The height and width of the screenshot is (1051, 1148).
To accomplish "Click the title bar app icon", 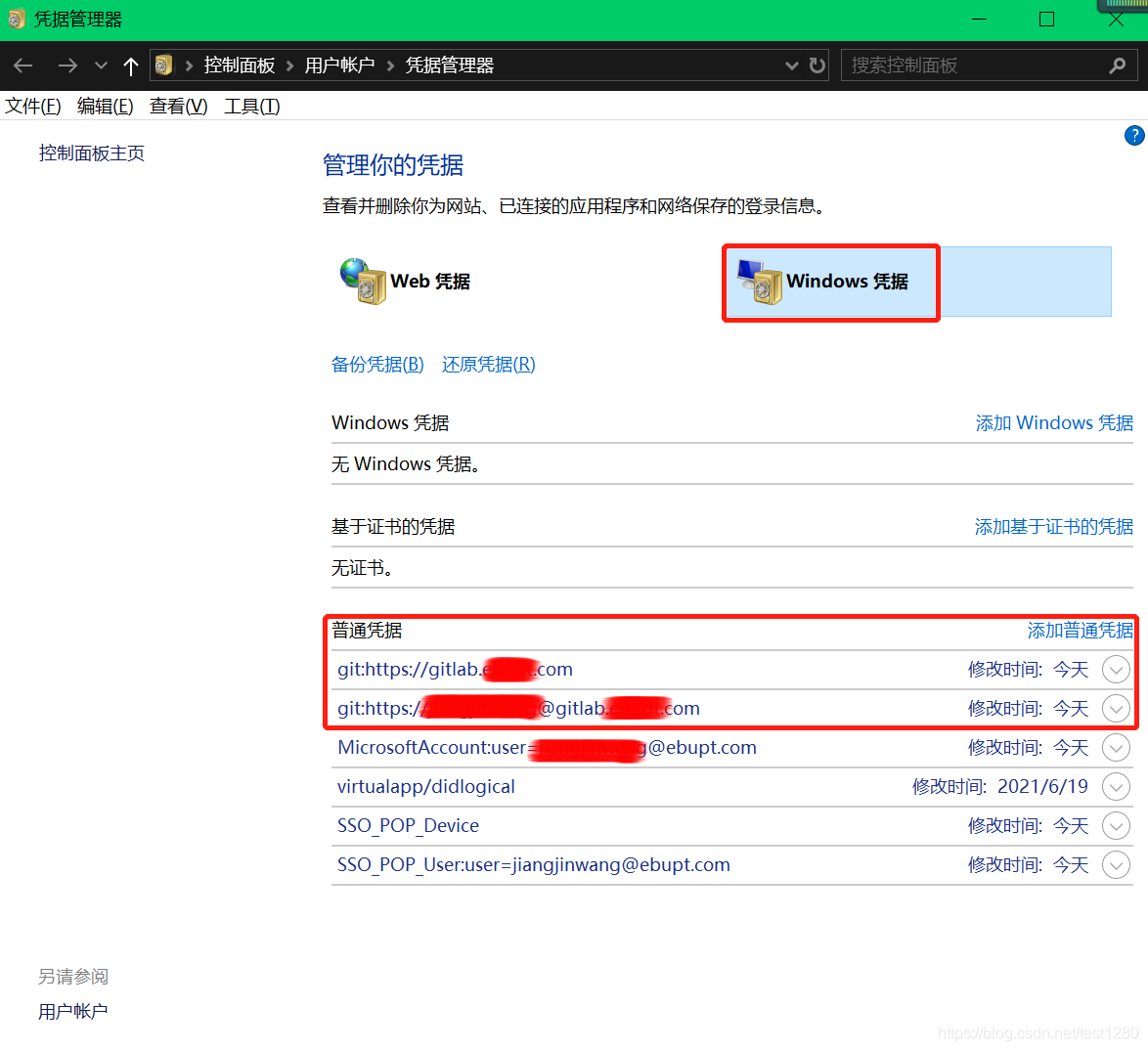I will click(x=16, y=19).
